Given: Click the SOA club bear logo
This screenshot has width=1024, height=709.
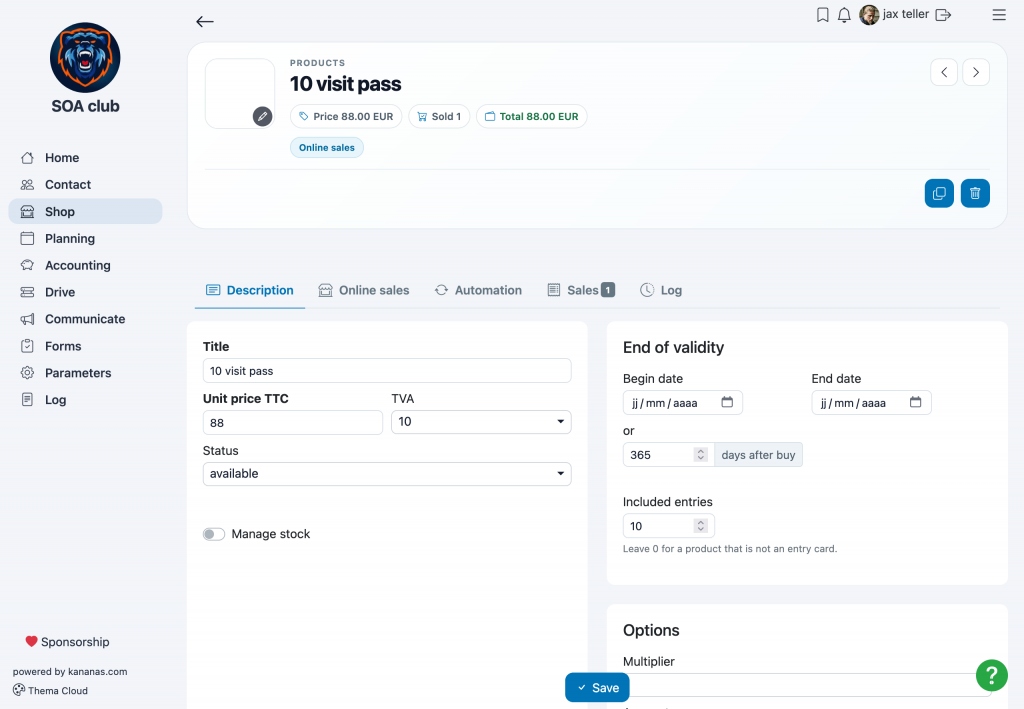Looking at the screenshot, I should pyautogui.click(x=85, y=57).
